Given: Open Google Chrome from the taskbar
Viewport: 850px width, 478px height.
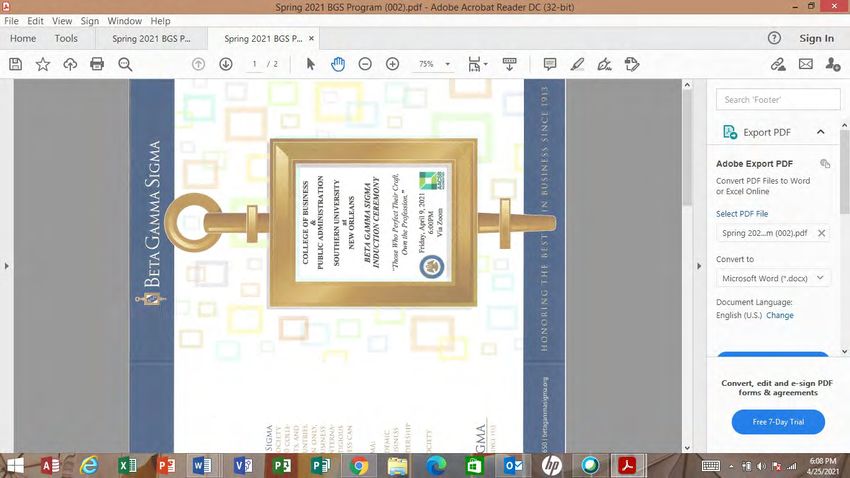Looking at the screenshot, I should (x=358, y=466).
